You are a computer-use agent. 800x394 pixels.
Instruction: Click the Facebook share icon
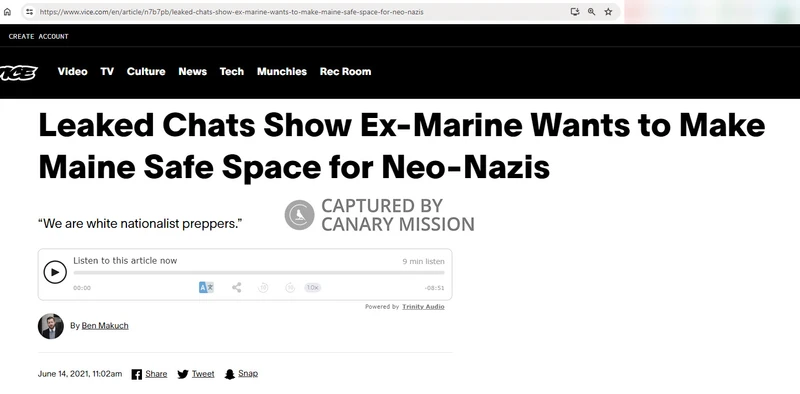(x=137, y=375)
